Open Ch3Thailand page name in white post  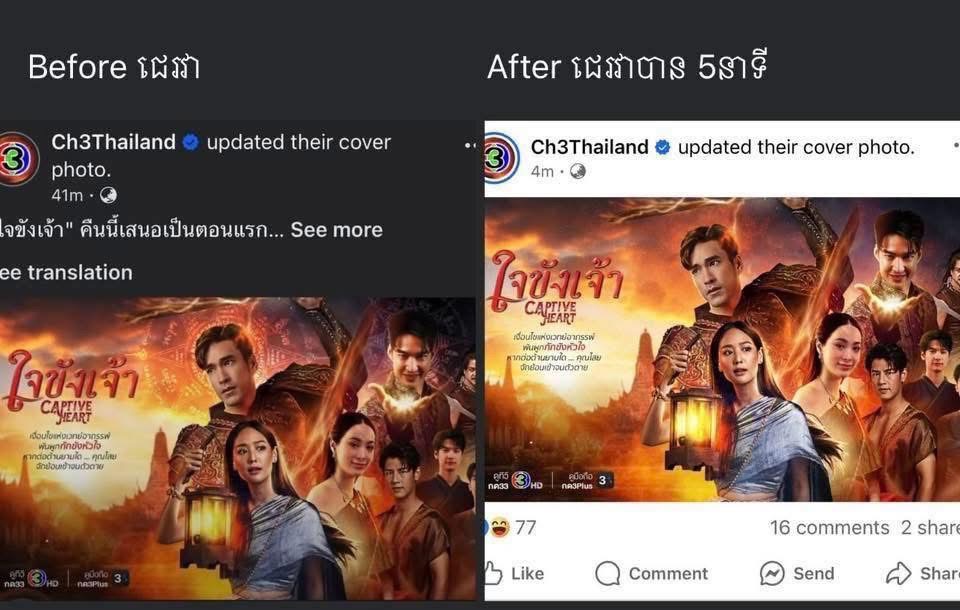click(x=589, y=147)
